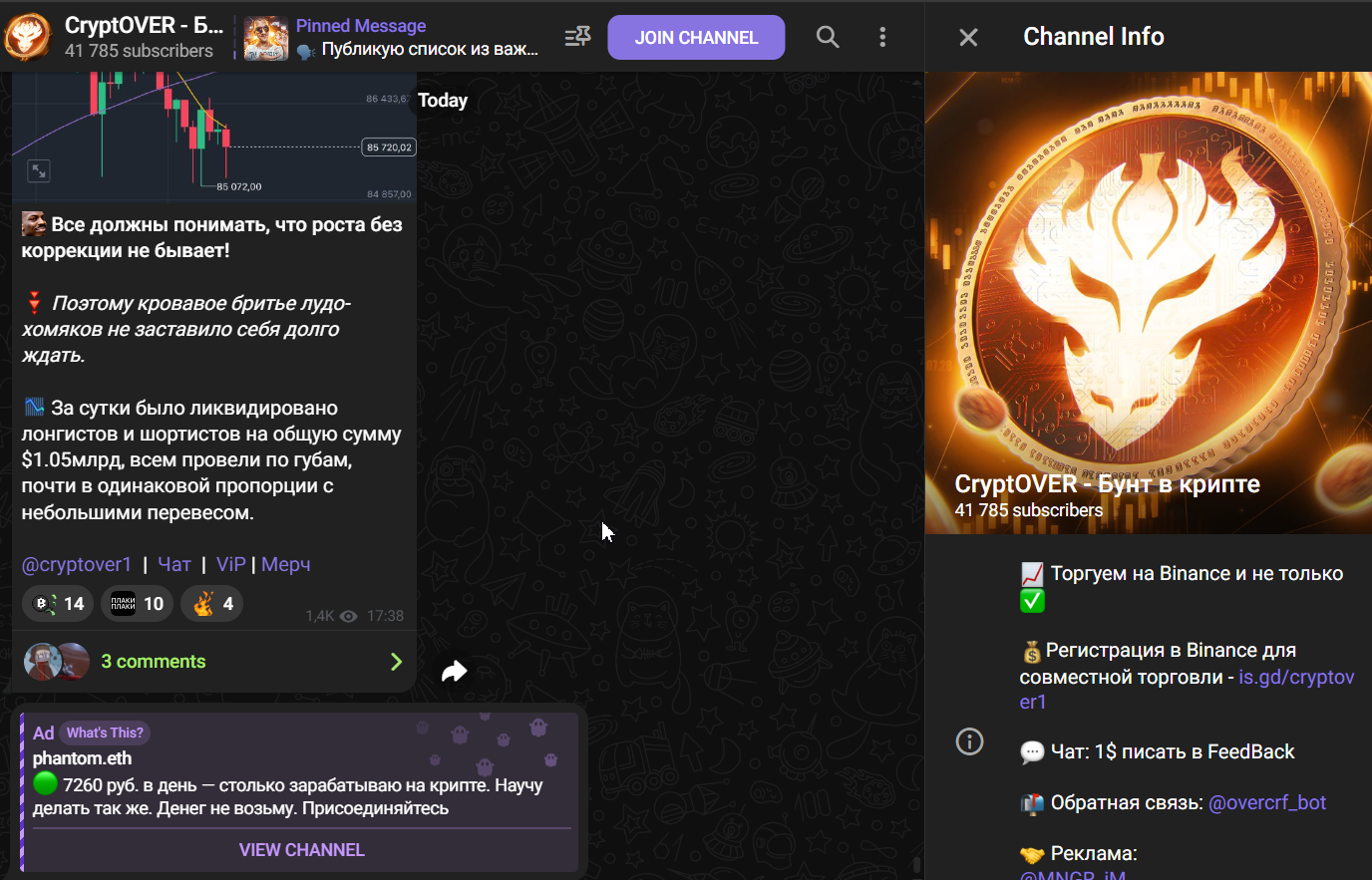Click the 'Чат: 1$ писать в FeedBack' line
This screenshot has width=1372, height=880.
pos(1157,751)
